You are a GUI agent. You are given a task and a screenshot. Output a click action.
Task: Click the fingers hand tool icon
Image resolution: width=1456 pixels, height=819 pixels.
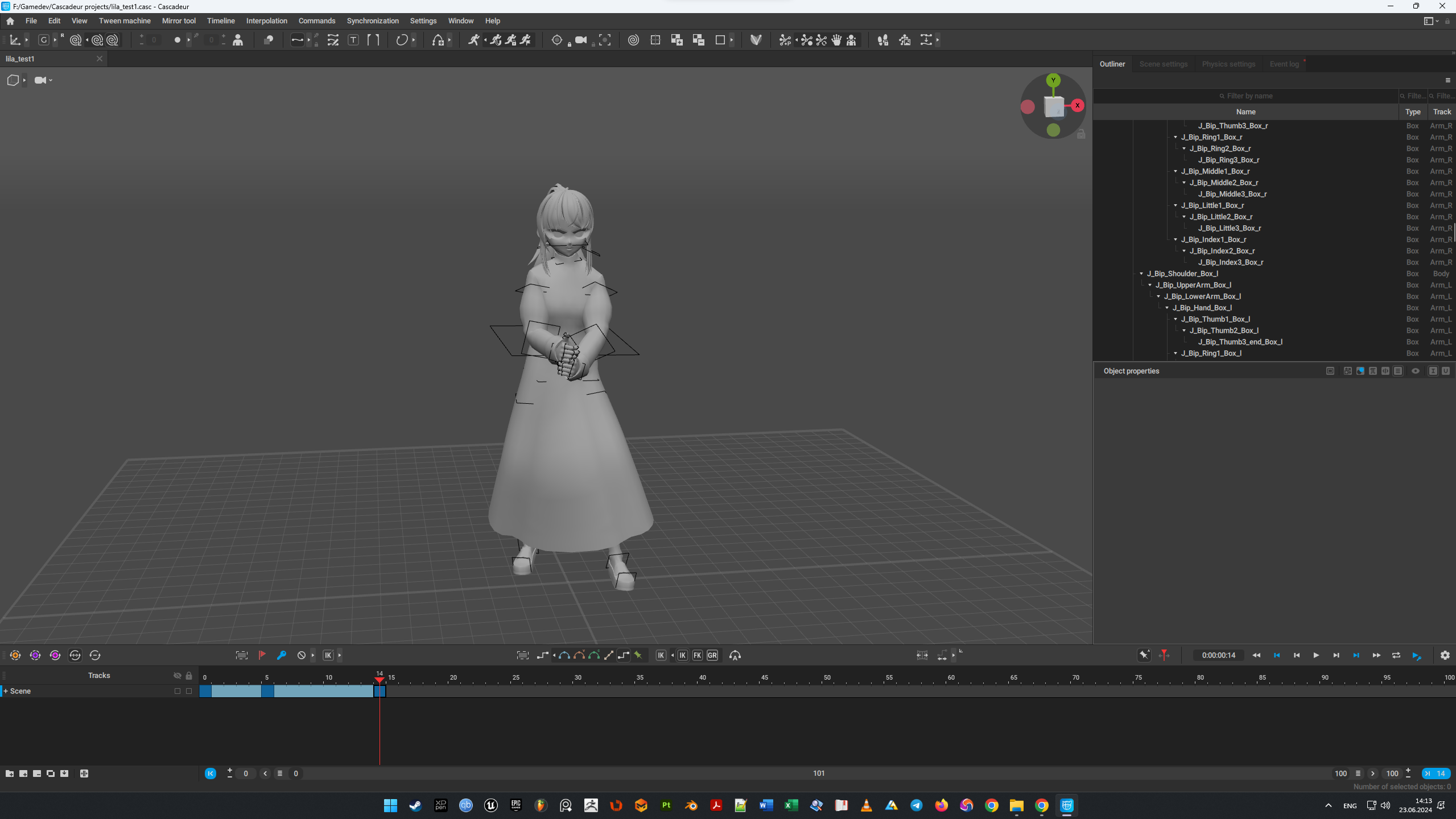(836, 40)
